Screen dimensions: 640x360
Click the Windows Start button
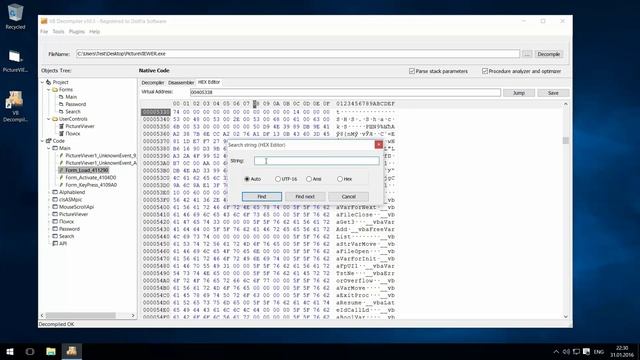(x=10, y=351)
